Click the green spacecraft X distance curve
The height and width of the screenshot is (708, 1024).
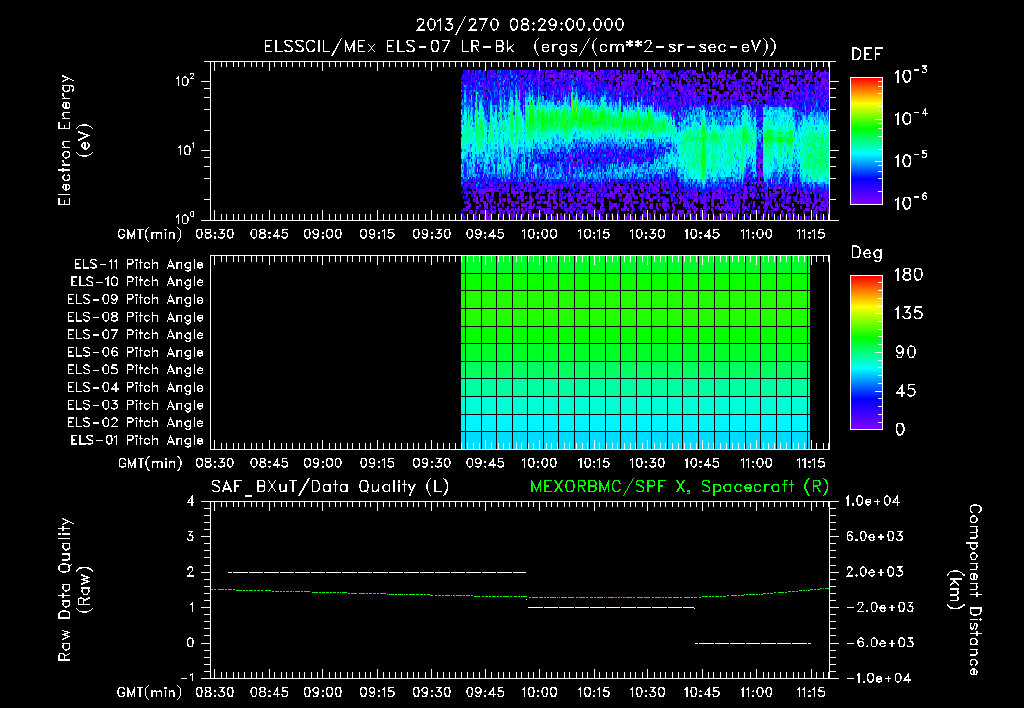coord(520,596)
